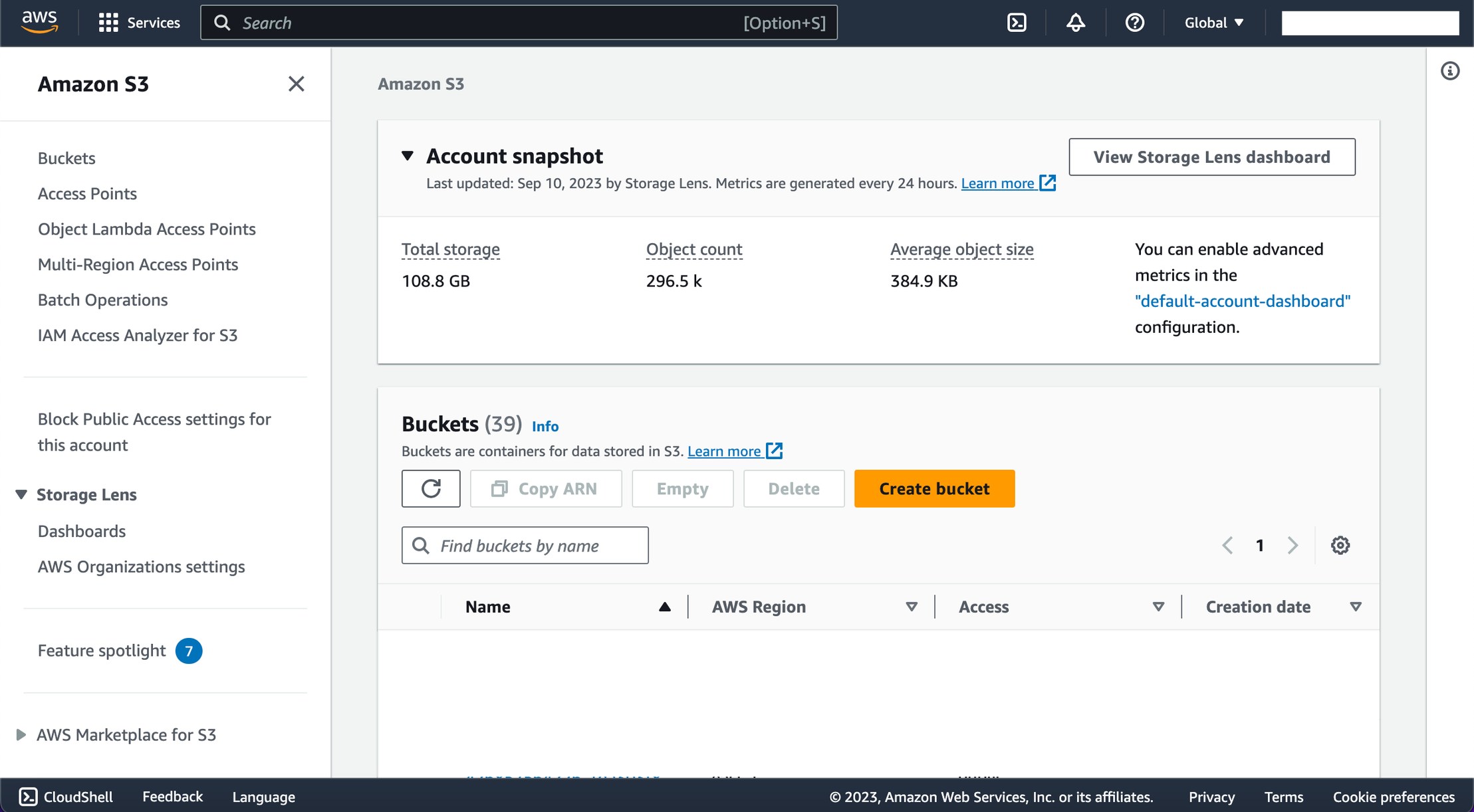Open the Services grid menu
Screen dimensions: 1474x812
(139, 23)
